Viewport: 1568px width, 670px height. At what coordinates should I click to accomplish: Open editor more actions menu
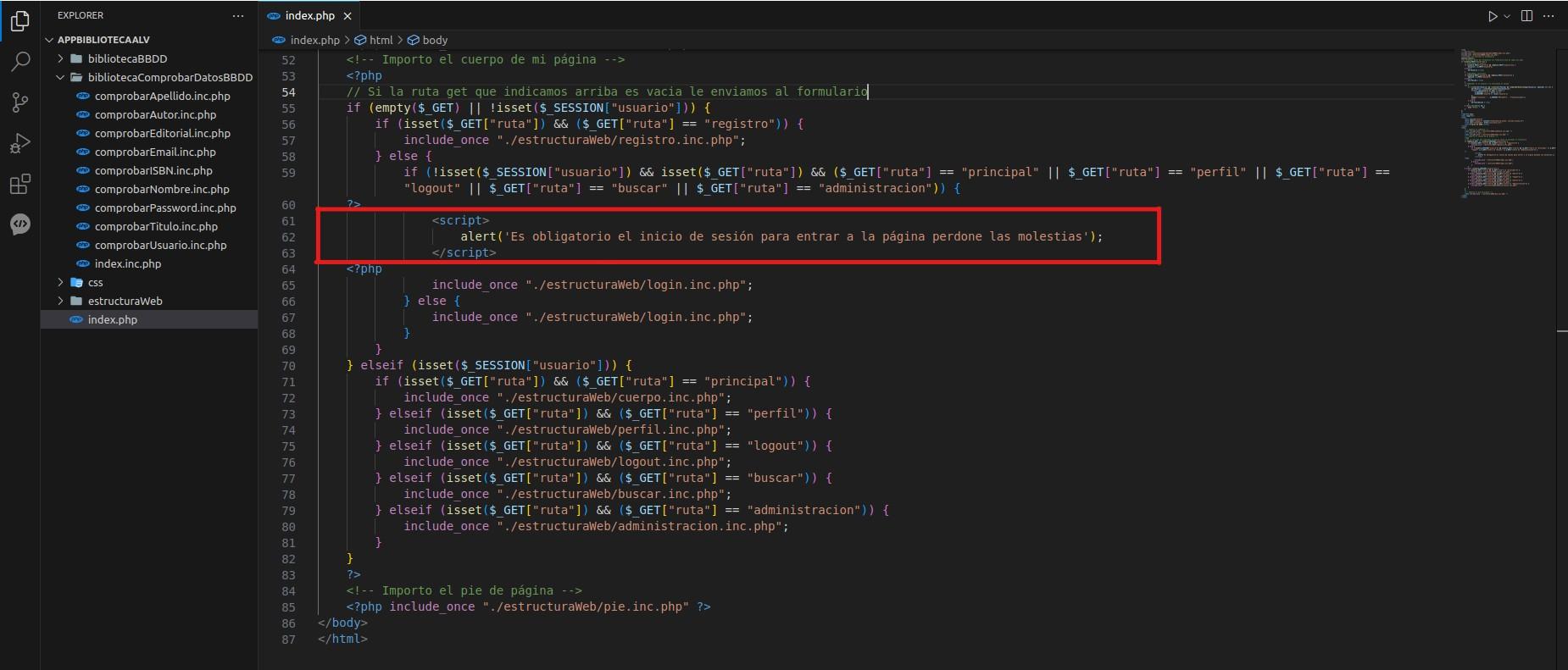(1549, 16)
